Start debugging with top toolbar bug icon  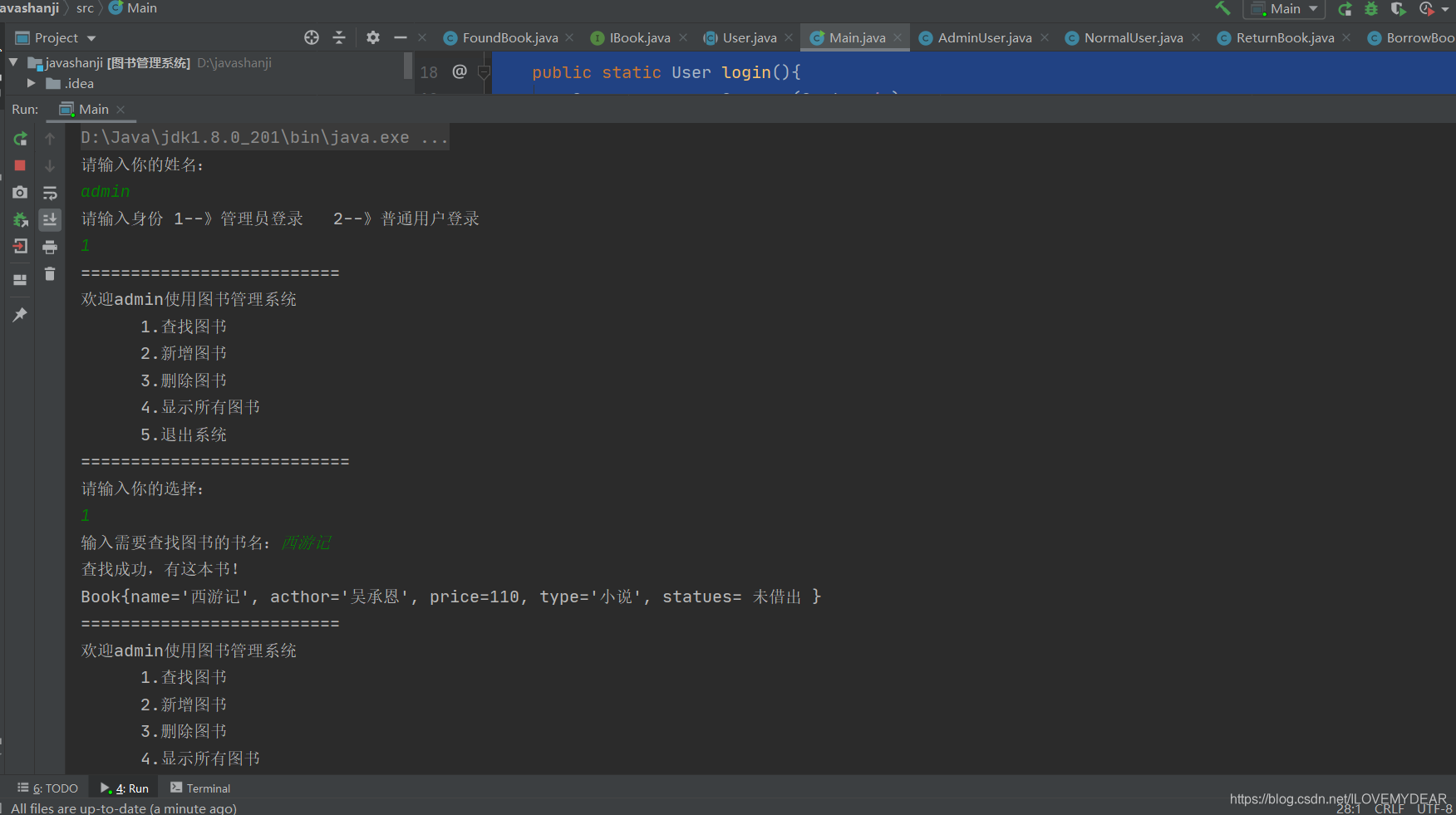coord(1371,9)
